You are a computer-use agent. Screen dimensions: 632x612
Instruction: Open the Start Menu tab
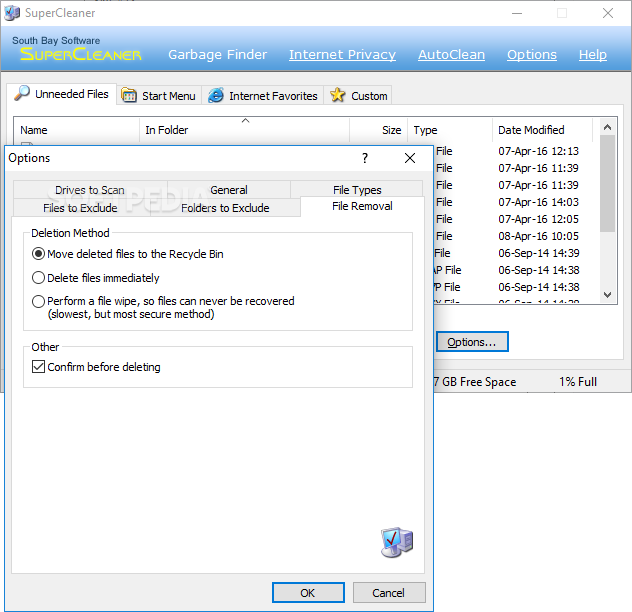tap(159, 96)
